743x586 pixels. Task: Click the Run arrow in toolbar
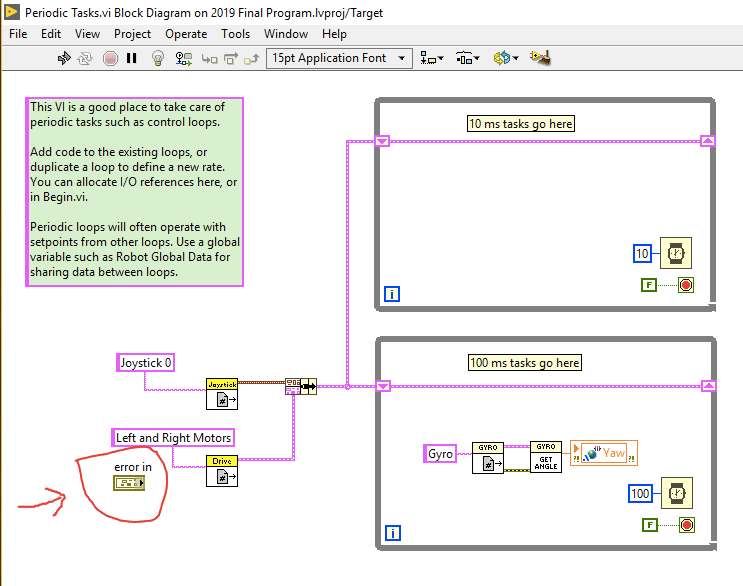click(x=65, y=58)
